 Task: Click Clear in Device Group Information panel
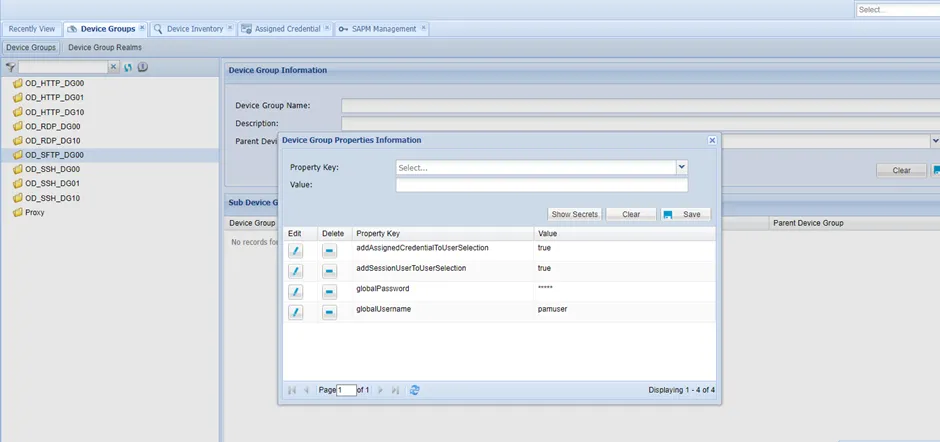pyautogui.click(x=901, y=170)
